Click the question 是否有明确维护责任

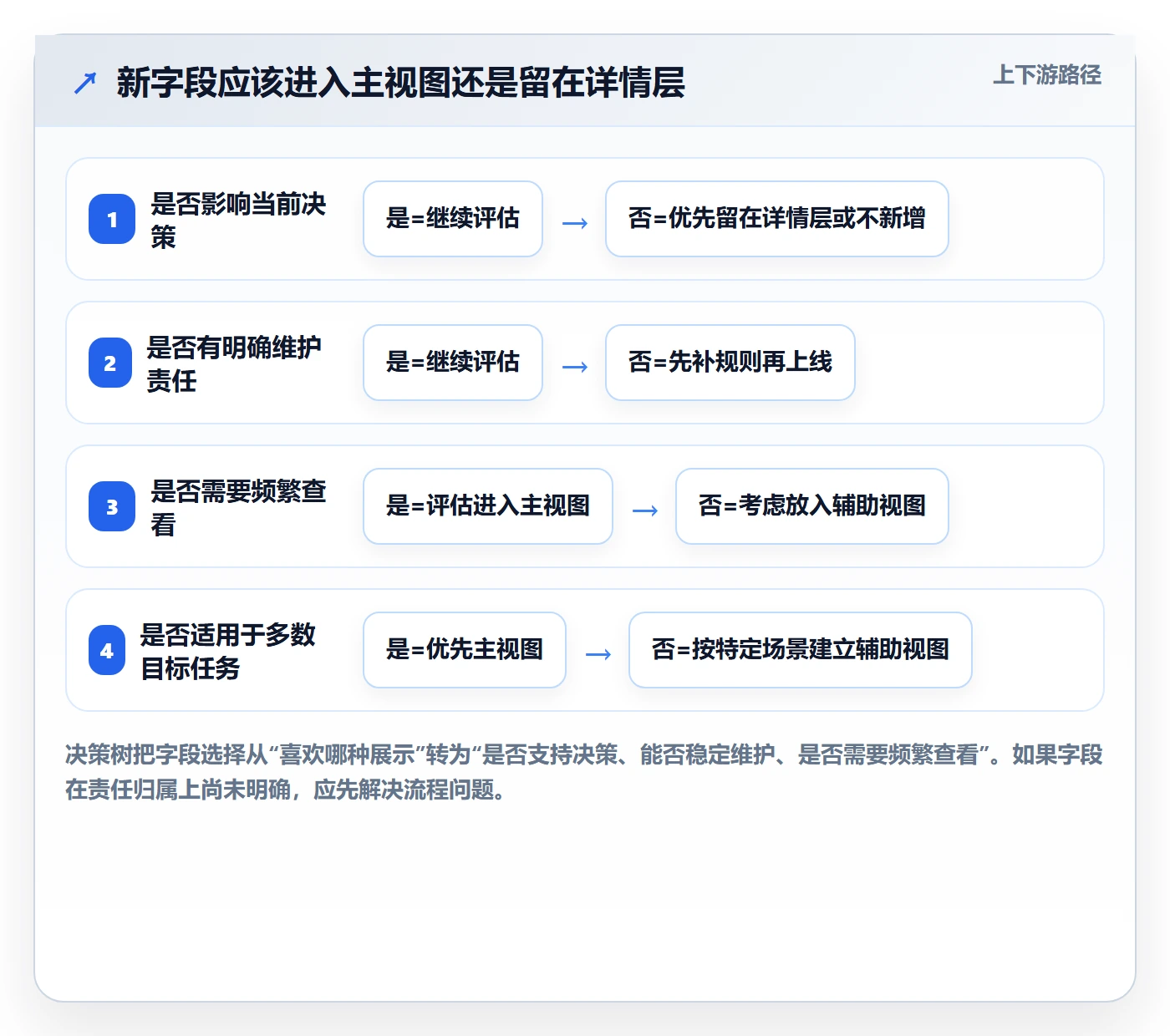pyautogui.click(x=234, y=363)
